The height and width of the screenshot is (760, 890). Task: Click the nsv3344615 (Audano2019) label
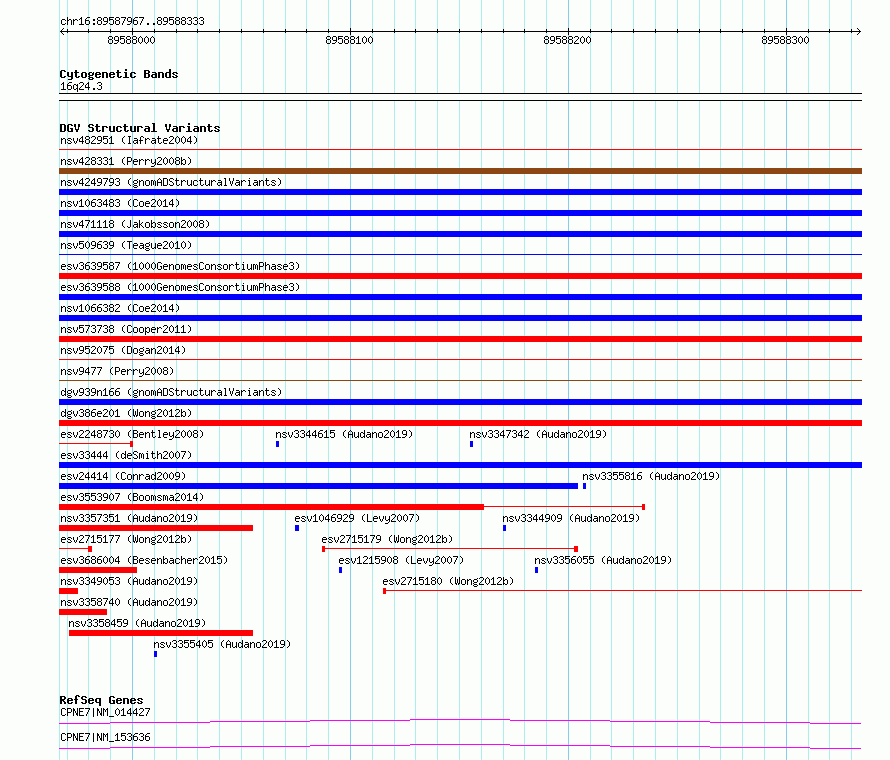point(344,434)
